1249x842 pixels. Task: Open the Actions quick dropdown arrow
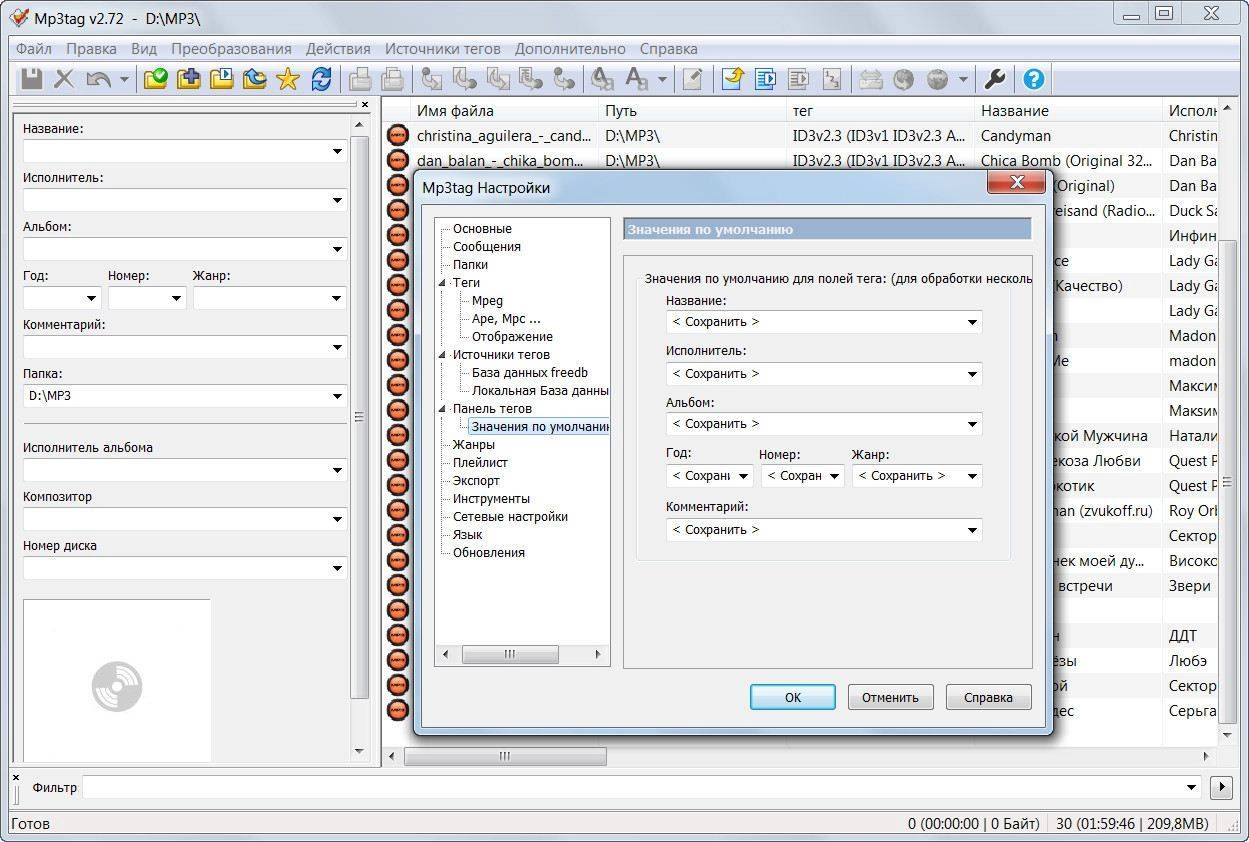click(662, 79)
